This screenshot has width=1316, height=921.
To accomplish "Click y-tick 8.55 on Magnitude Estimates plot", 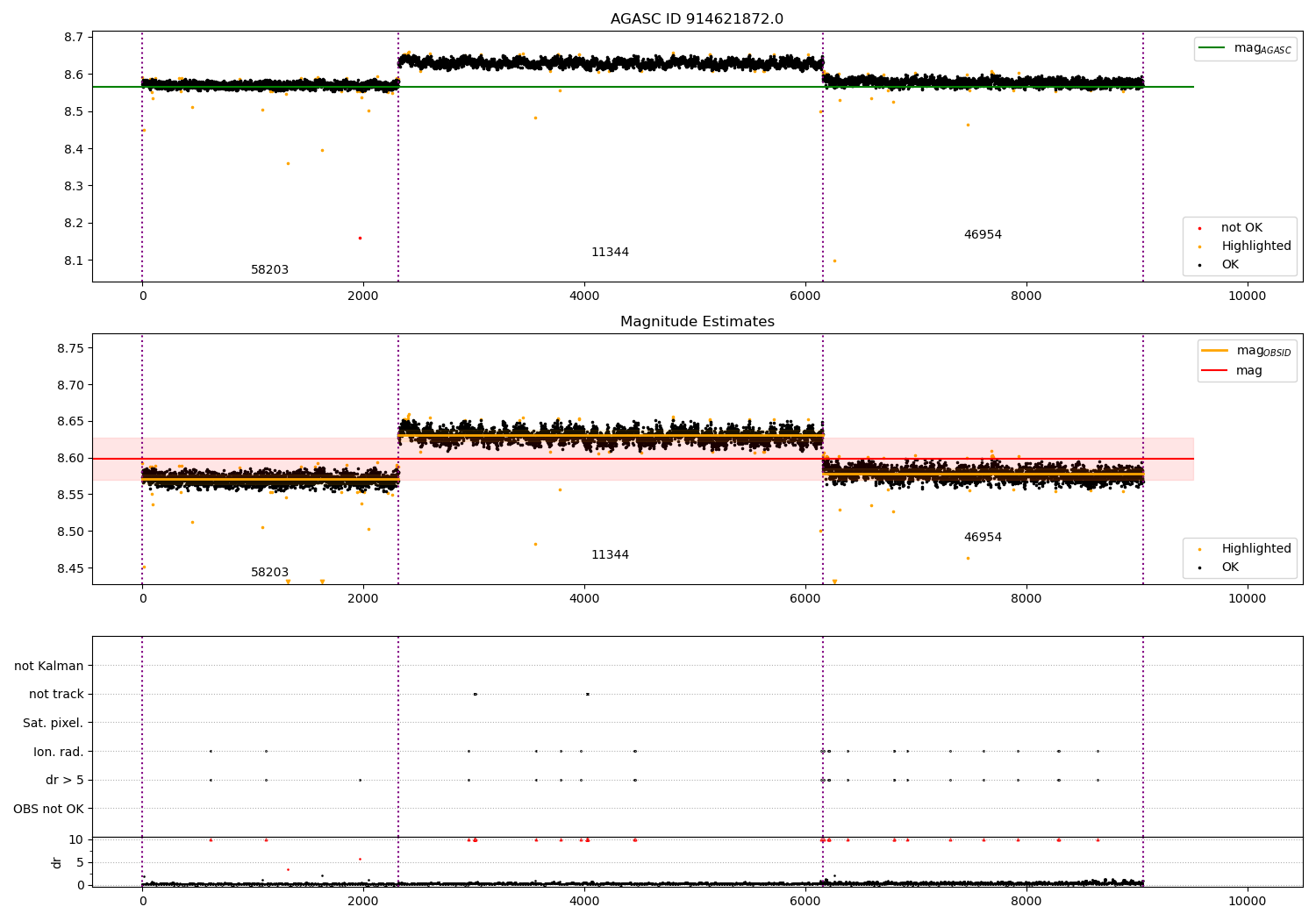I will point(69,495).
